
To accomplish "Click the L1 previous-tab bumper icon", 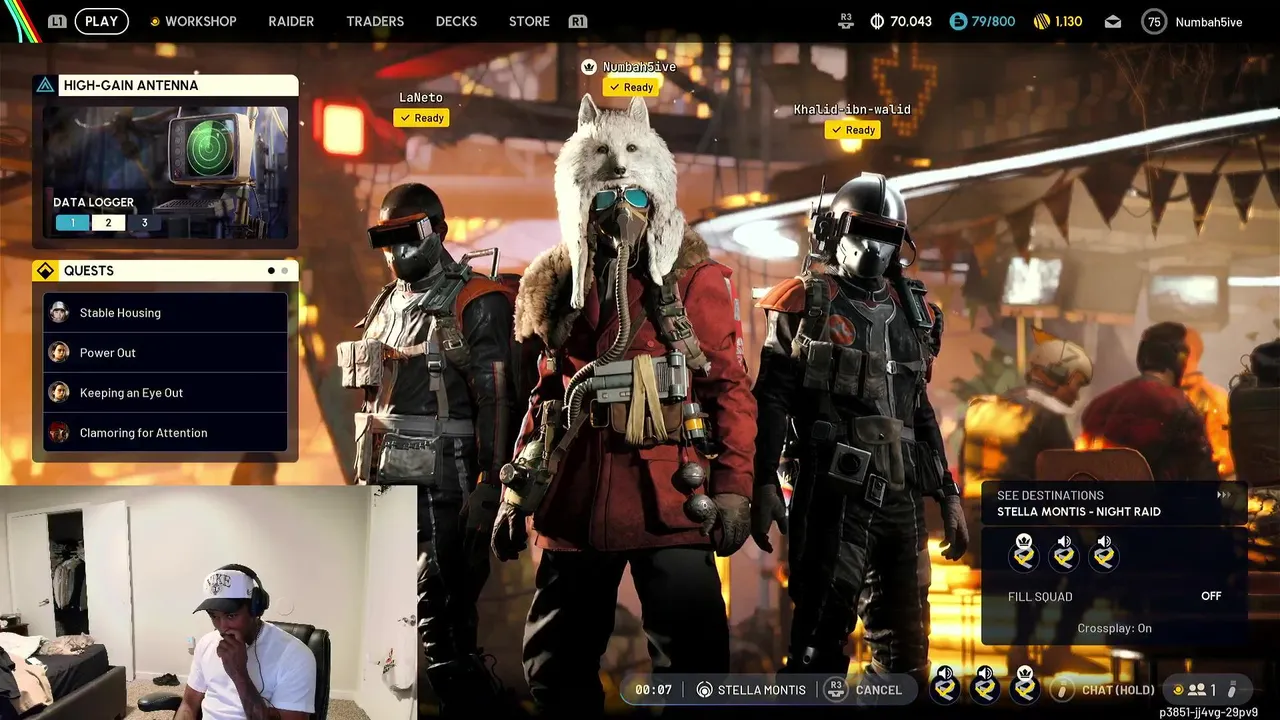I will [58, 21].
